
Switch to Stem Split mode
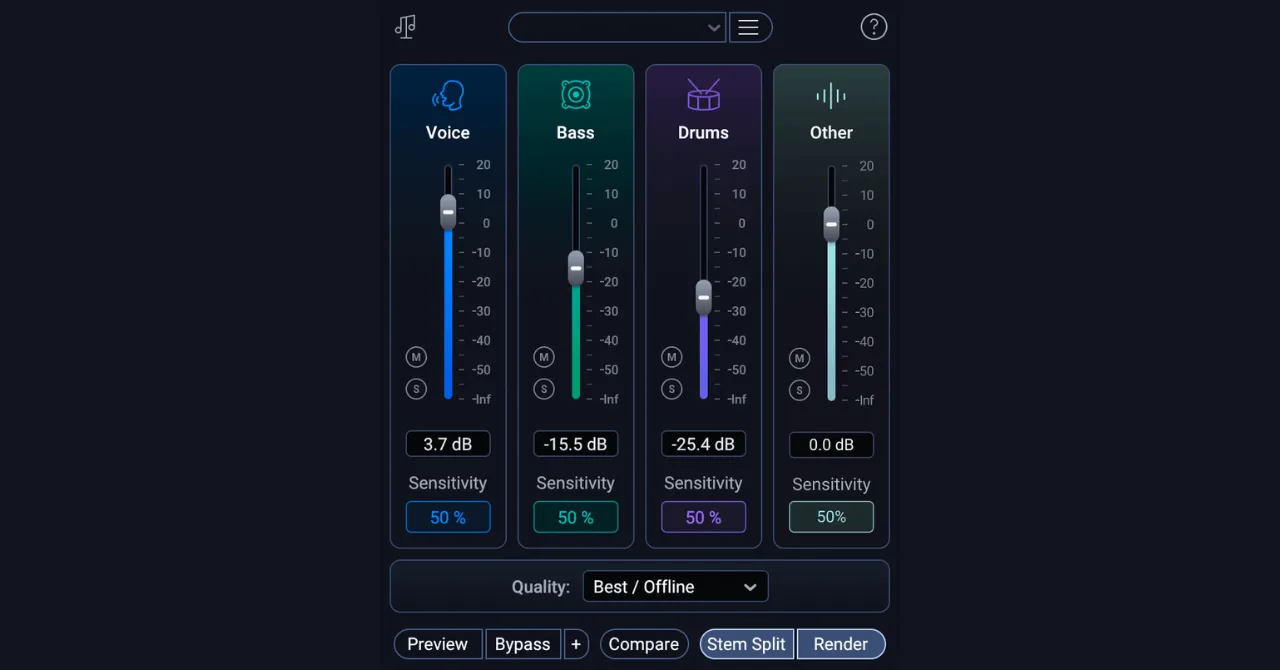(746, 644)
